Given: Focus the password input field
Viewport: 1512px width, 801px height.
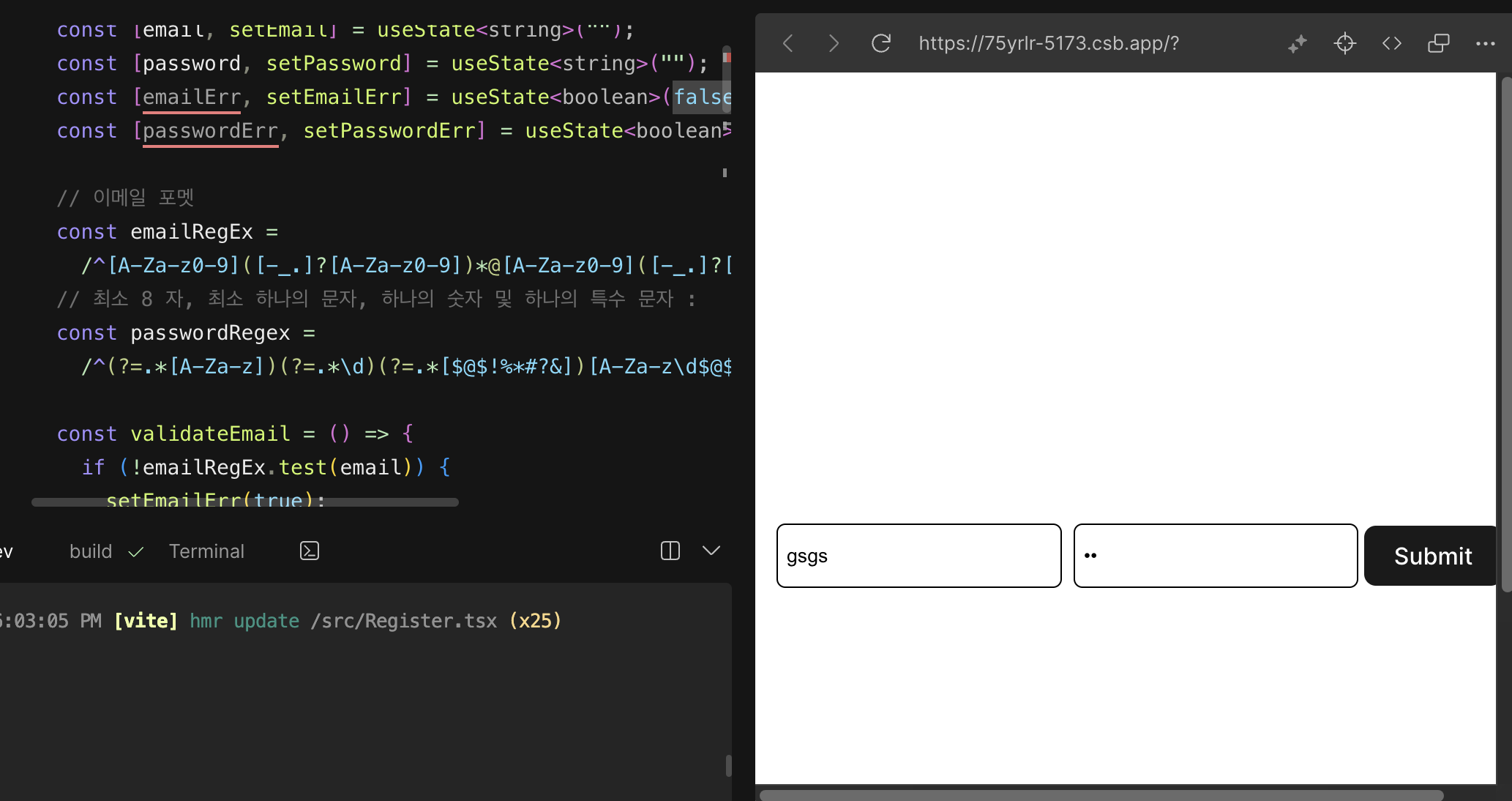Looking at the screenshot, I should pos(1214,556).
